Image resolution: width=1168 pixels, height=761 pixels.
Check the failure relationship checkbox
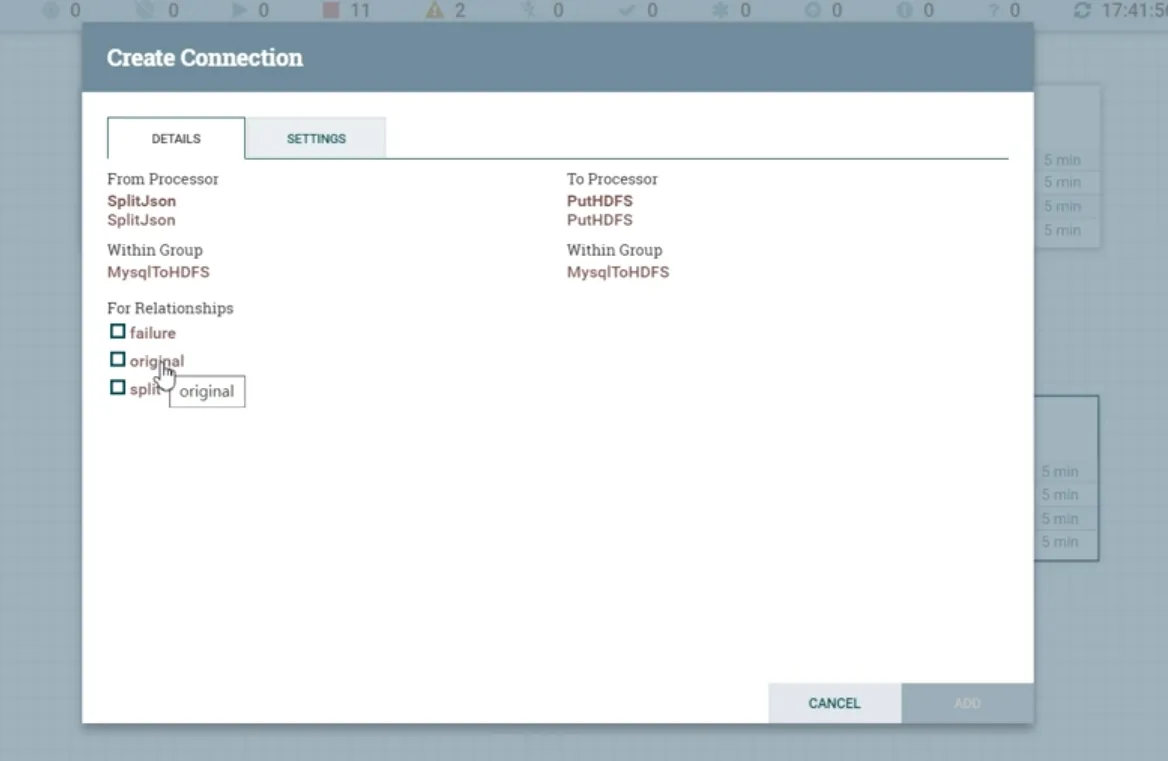118,331
